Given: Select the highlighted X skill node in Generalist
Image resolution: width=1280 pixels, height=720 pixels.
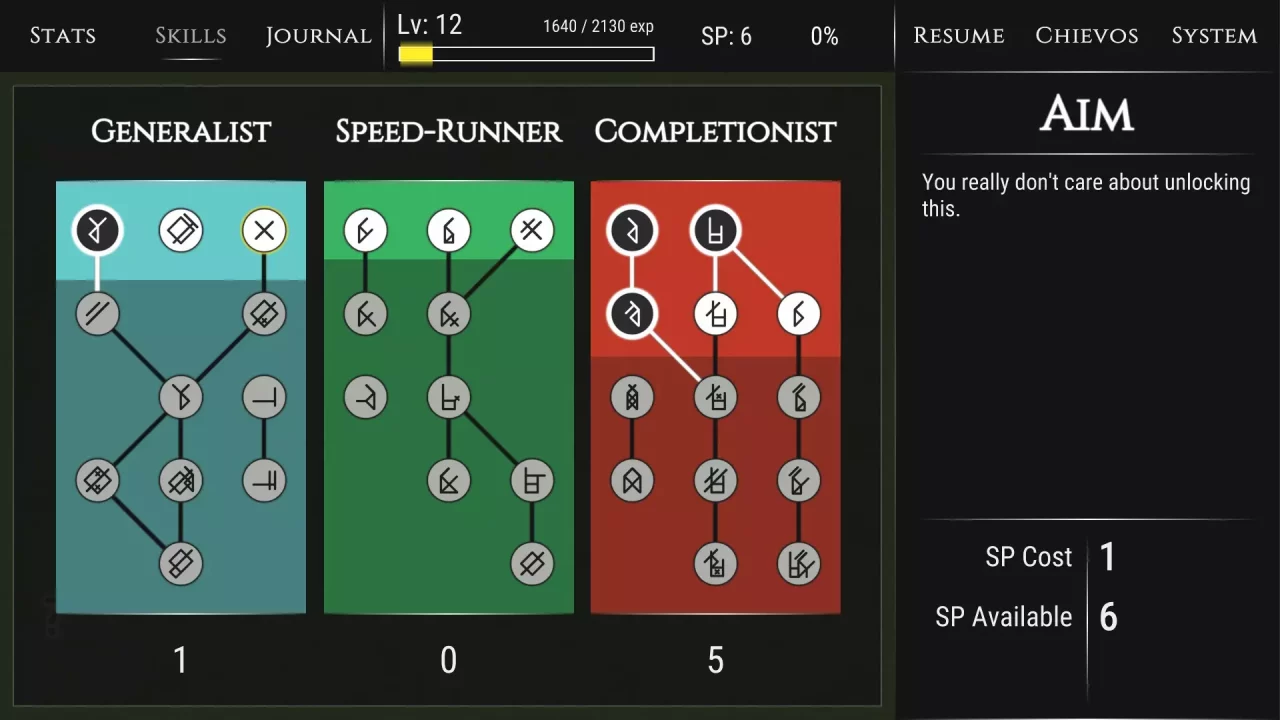Looking at the screenshot, I should click(264, 232).
